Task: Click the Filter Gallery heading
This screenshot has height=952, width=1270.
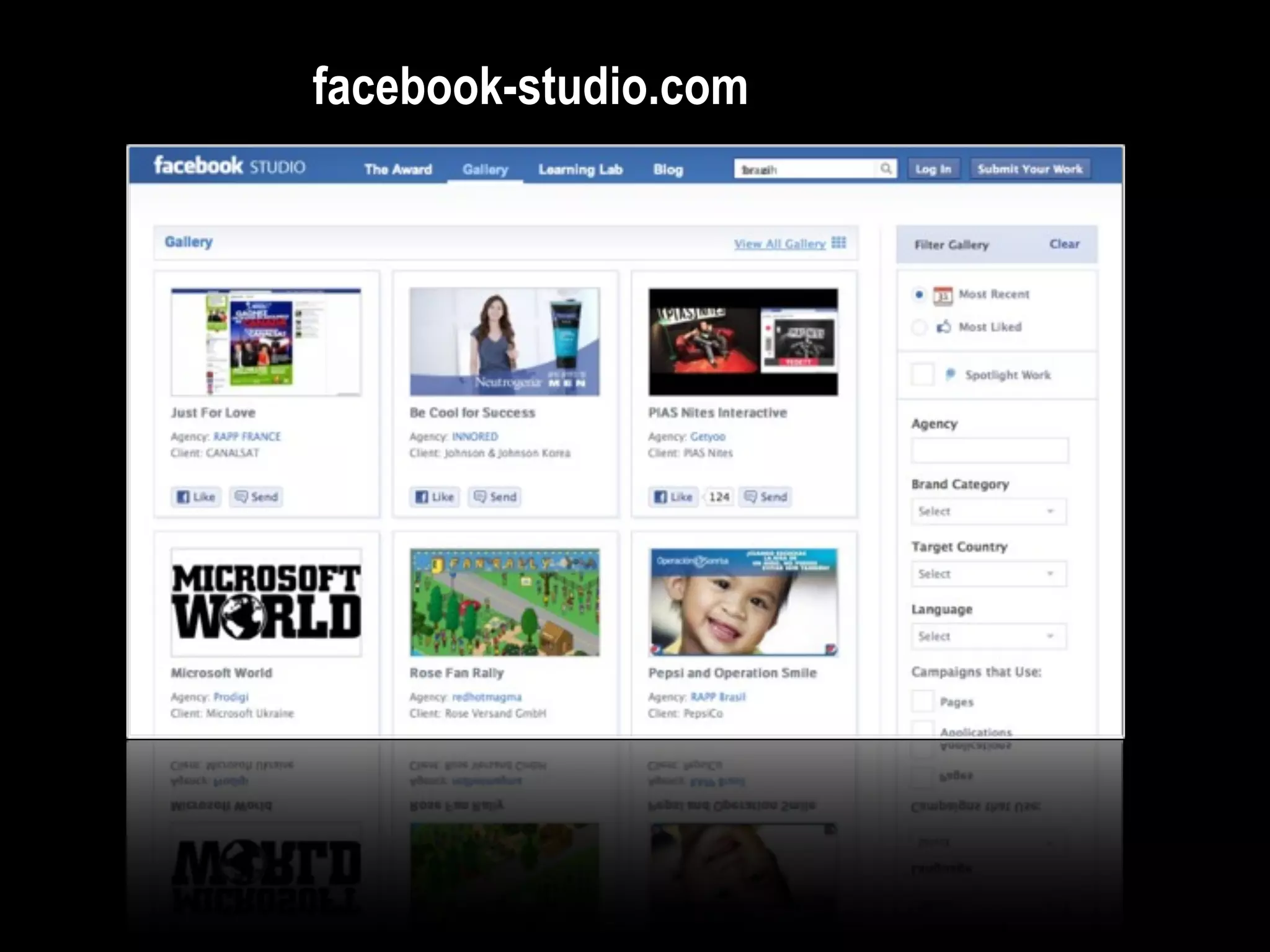Action: pyautogui.click(x=952, y=245)
